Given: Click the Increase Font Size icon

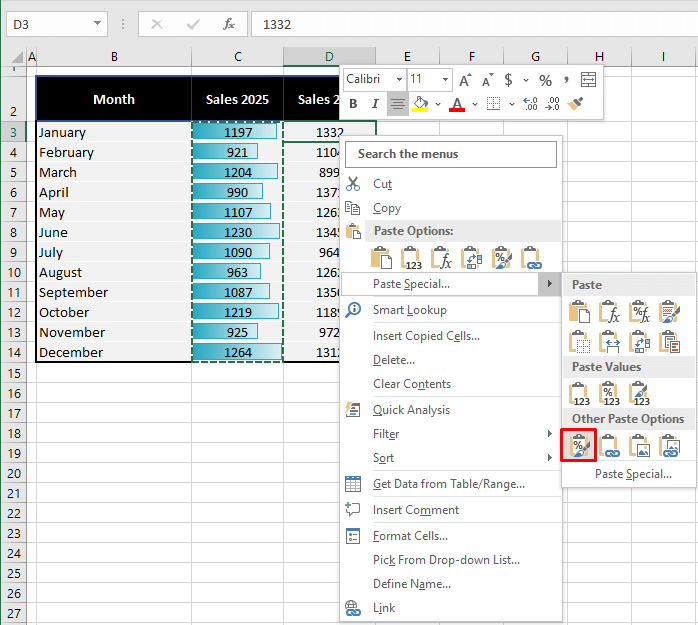Looking at the screenshot, I should pyautogui.click(x=465, y=80).
